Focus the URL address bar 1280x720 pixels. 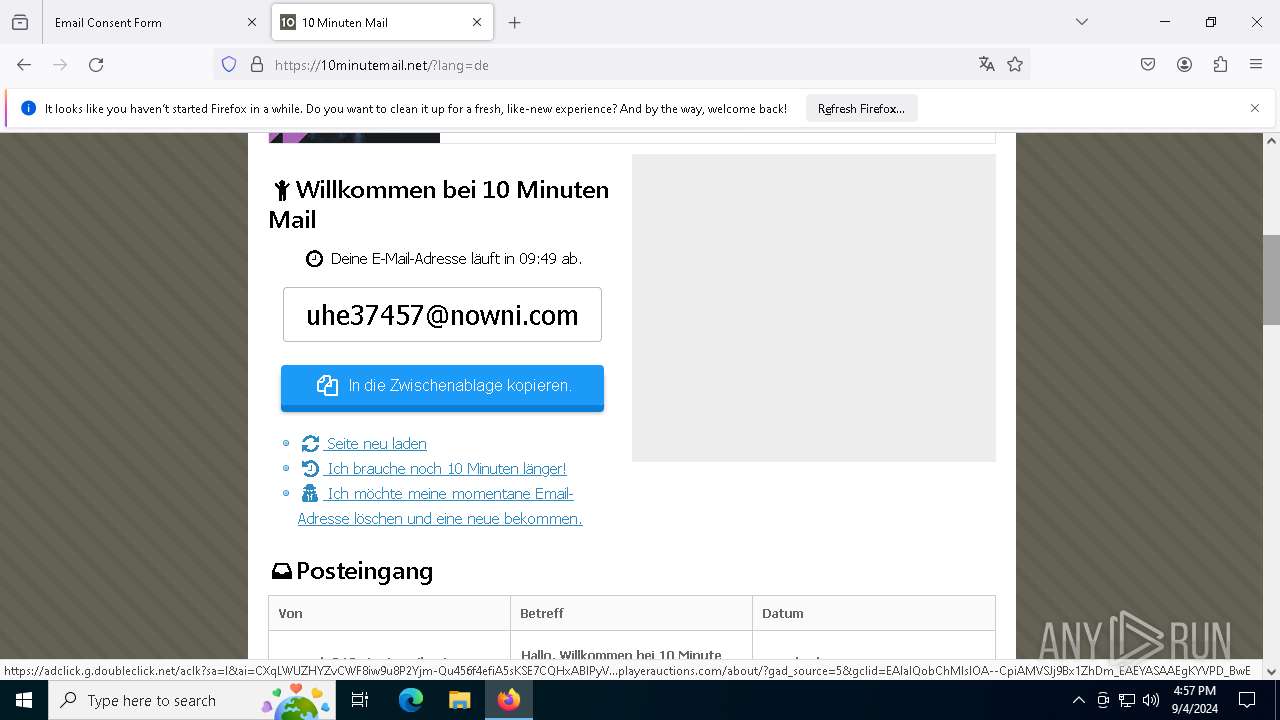click(620, 65)
